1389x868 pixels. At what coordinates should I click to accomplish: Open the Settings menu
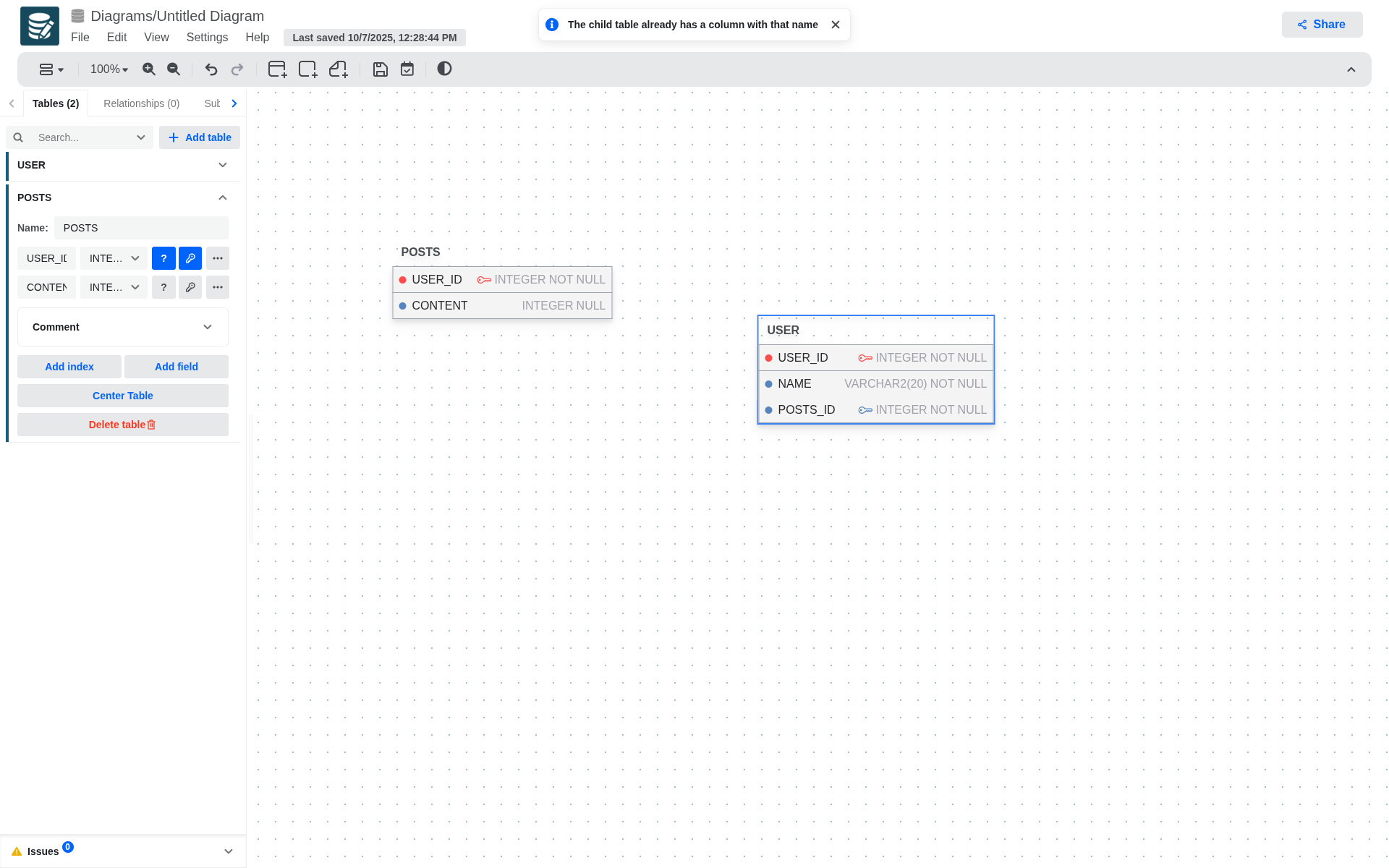(x=207, y=38)
